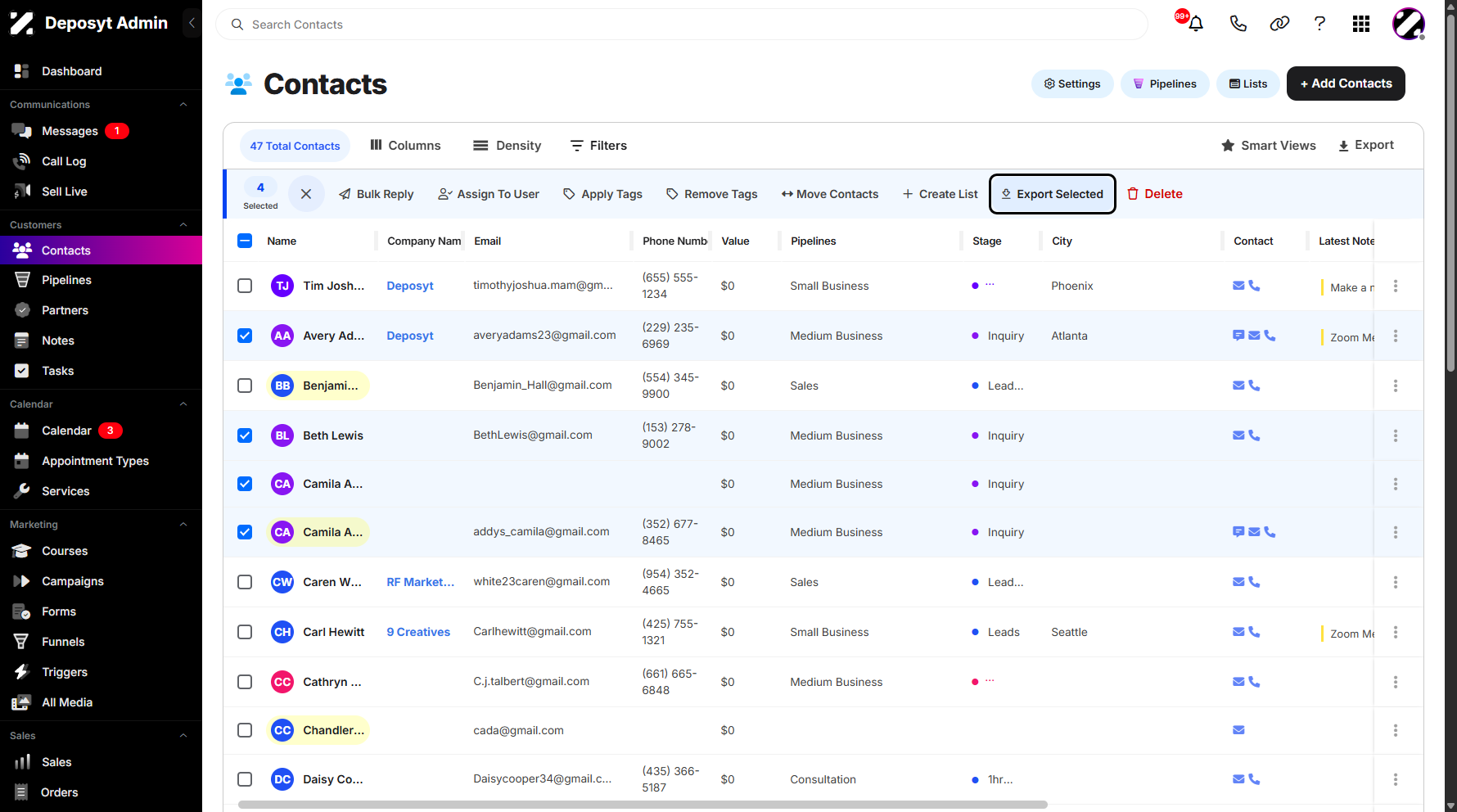Focus the Search Contacts field
This screenshot has height=812, width=1457.
(682, 25)
